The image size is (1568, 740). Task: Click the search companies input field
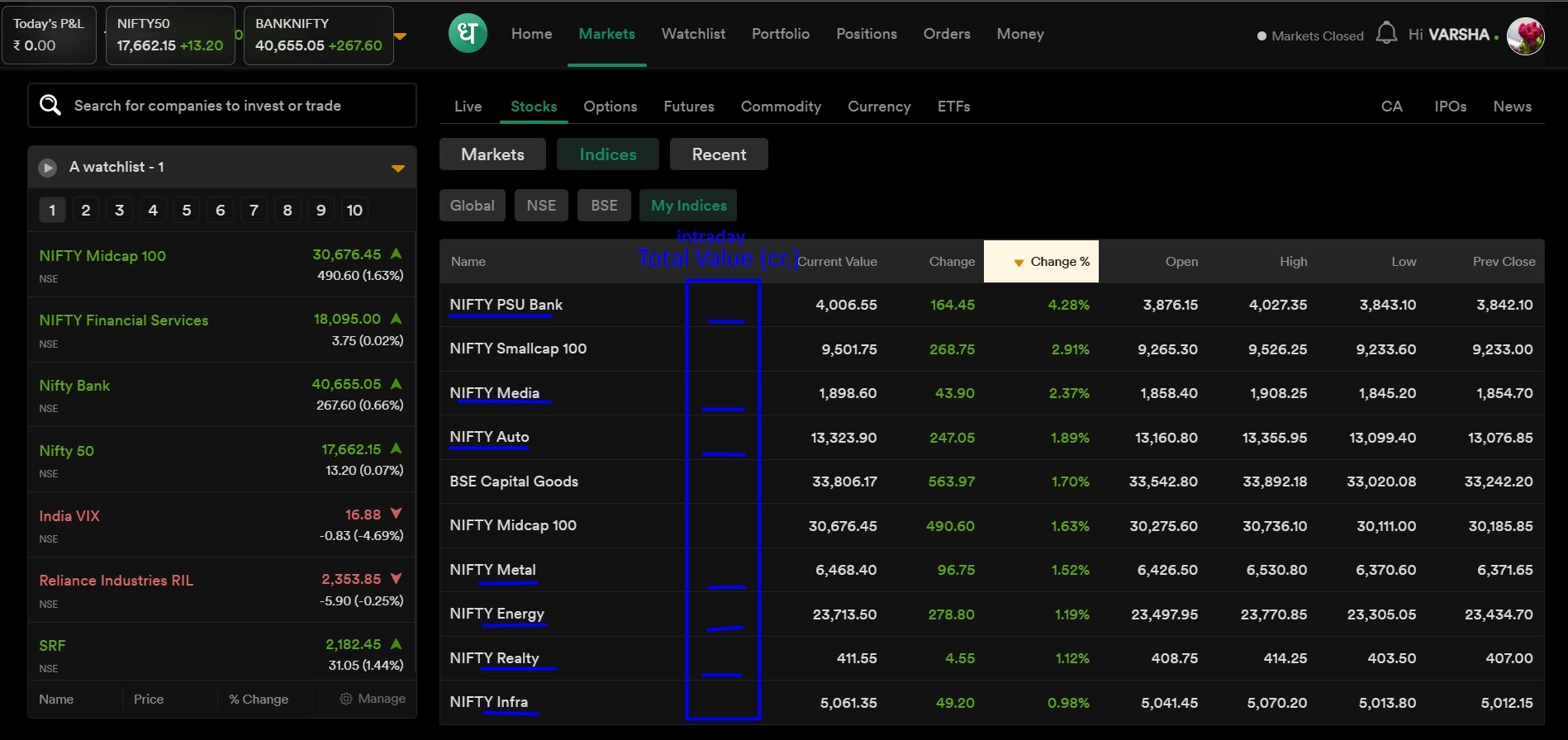(222, 106)
